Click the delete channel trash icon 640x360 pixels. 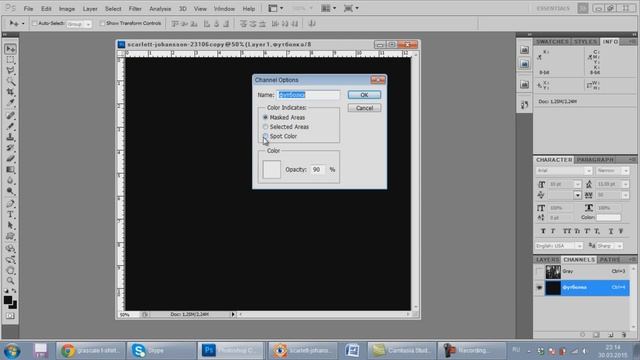tap(624, 335)
